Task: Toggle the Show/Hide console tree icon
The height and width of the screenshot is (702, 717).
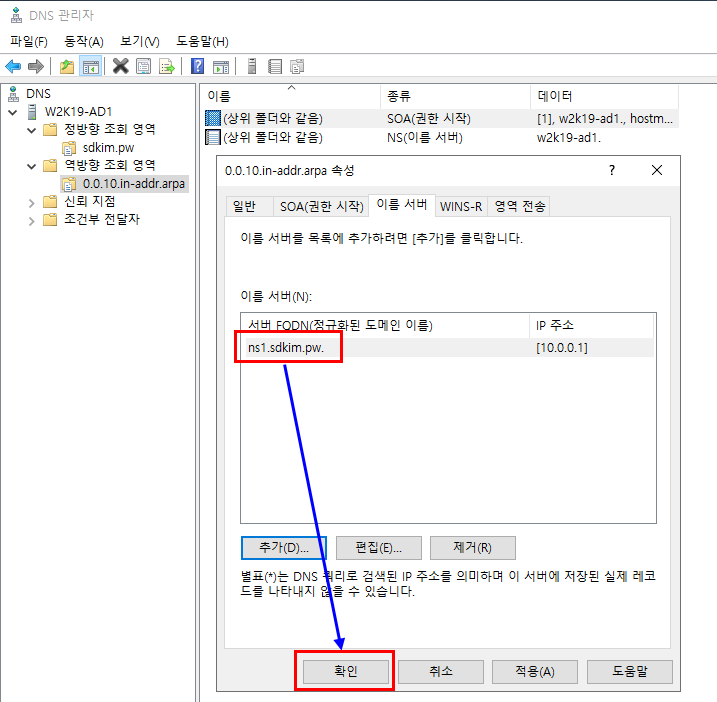Action: coord(90,67)
